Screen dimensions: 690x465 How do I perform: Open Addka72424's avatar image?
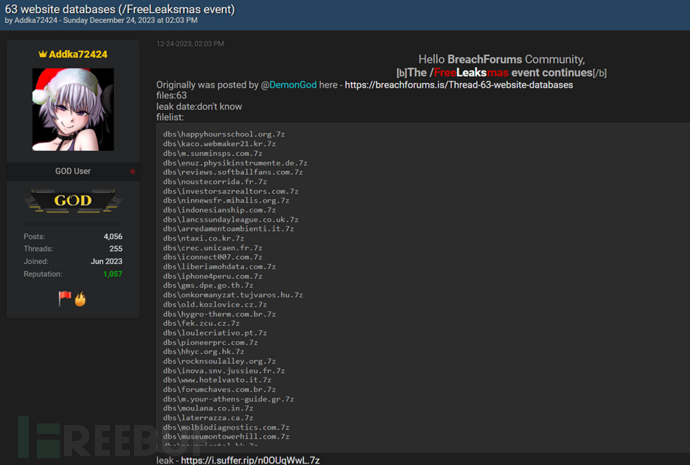[x=73, y=109]
